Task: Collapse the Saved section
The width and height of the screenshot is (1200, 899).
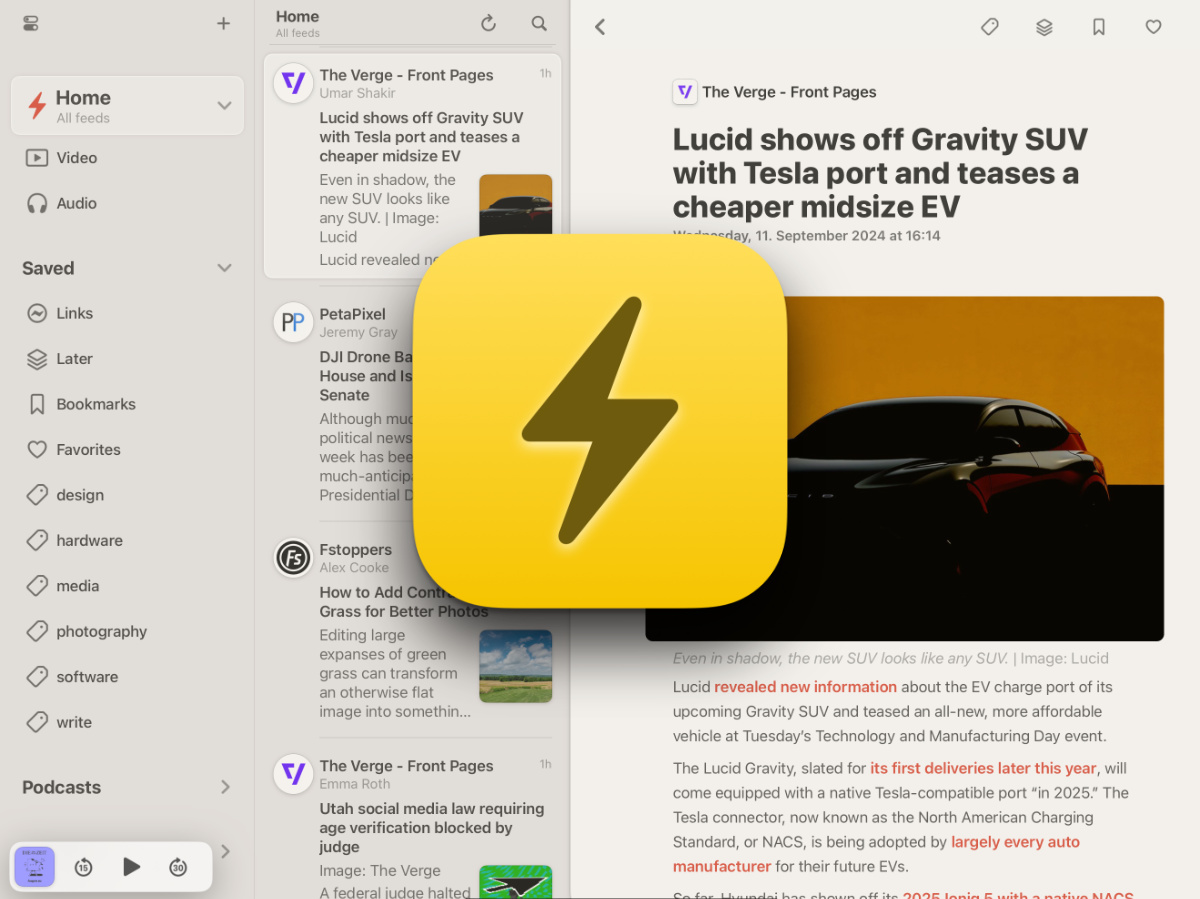Action: (x=224, y=268)
